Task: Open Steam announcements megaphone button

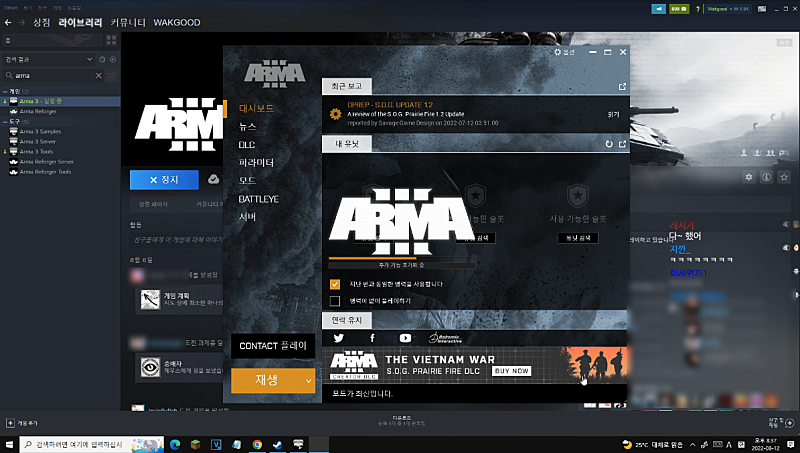Action: click(659, 9)
